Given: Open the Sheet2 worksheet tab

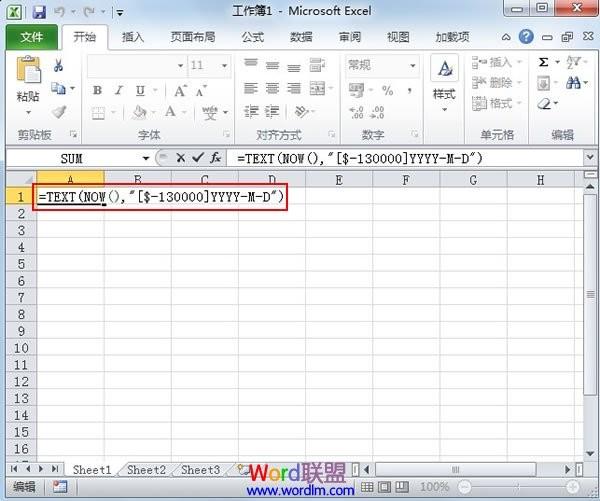Looking at the screenshot, I should [146, 470].
